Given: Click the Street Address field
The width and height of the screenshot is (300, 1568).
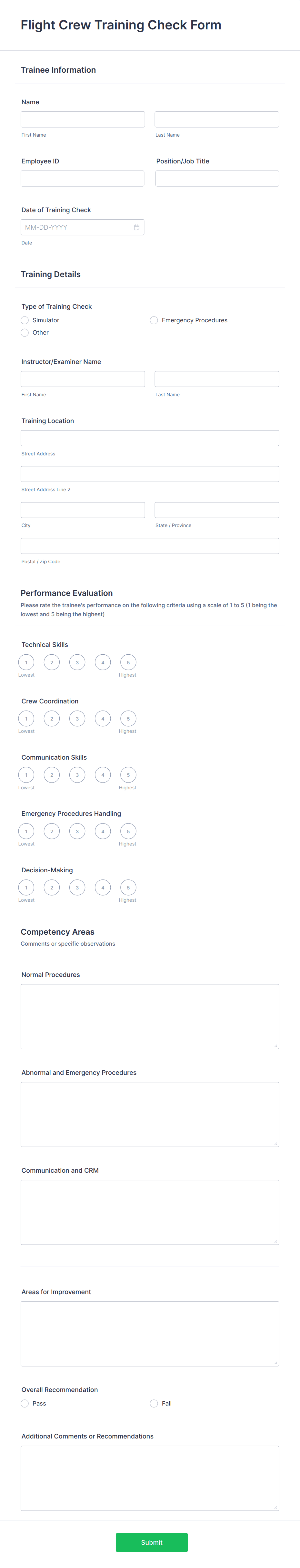Looking at the screenshot, I should 150,438.
